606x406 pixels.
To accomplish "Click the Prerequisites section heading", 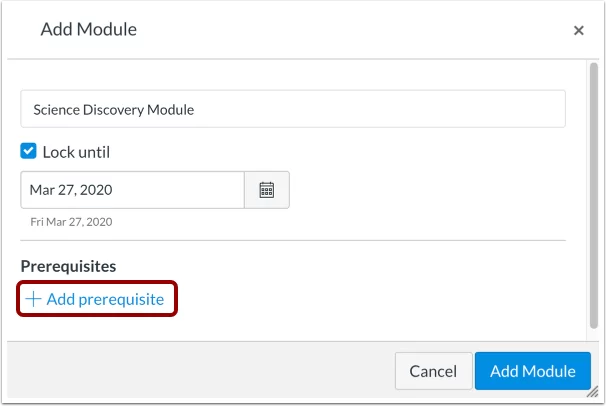I will pos(68,266).
